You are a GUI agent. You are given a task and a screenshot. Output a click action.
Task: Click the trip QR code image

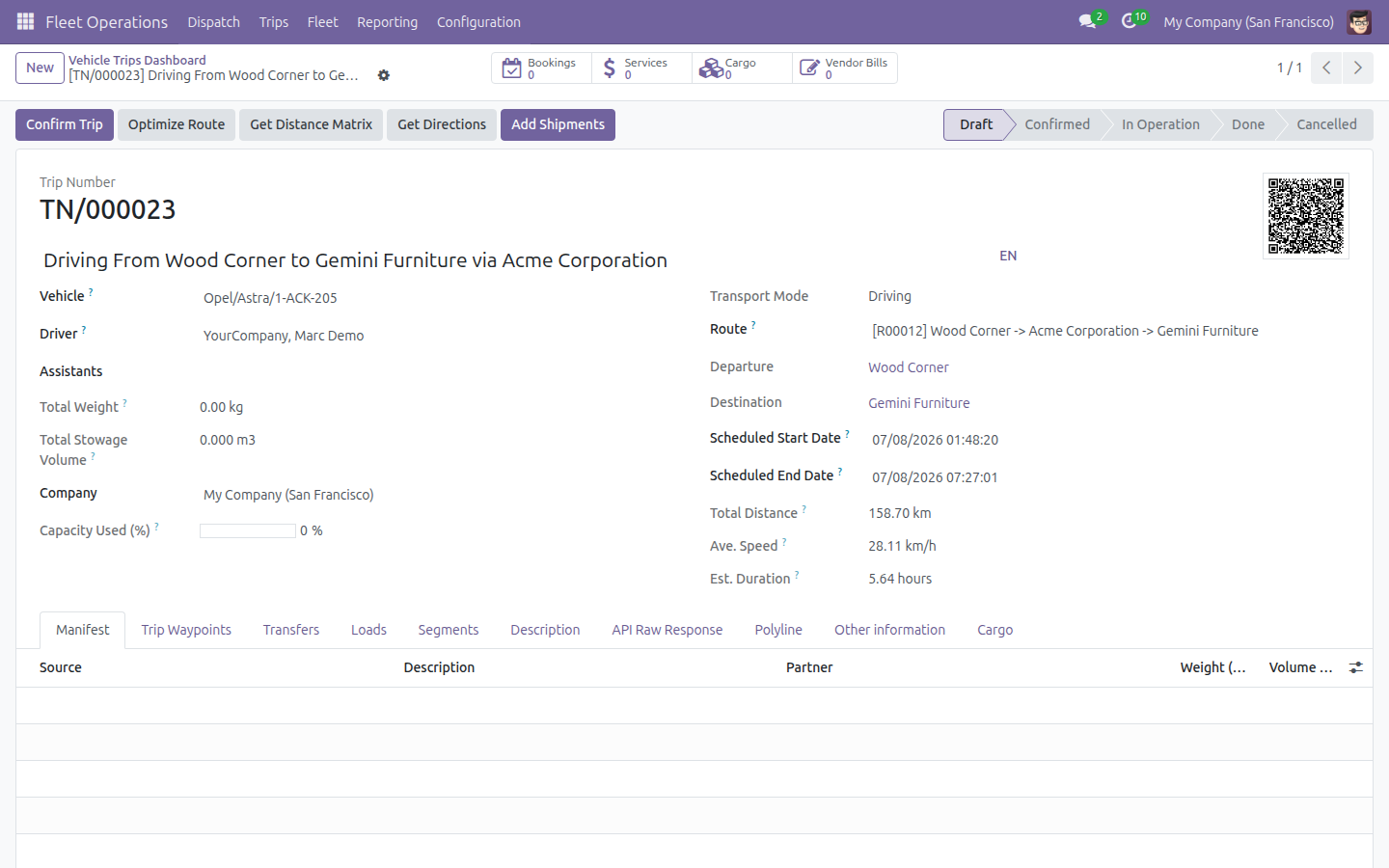[1306, 216]
